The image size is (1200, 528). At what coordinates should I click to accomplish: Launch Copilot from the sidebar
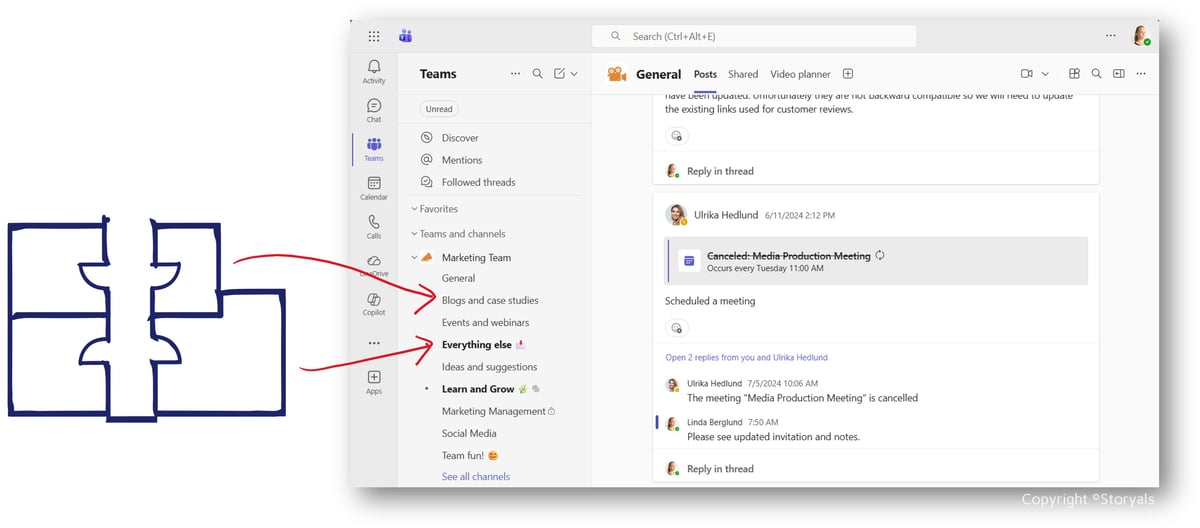tap(374, 304)
